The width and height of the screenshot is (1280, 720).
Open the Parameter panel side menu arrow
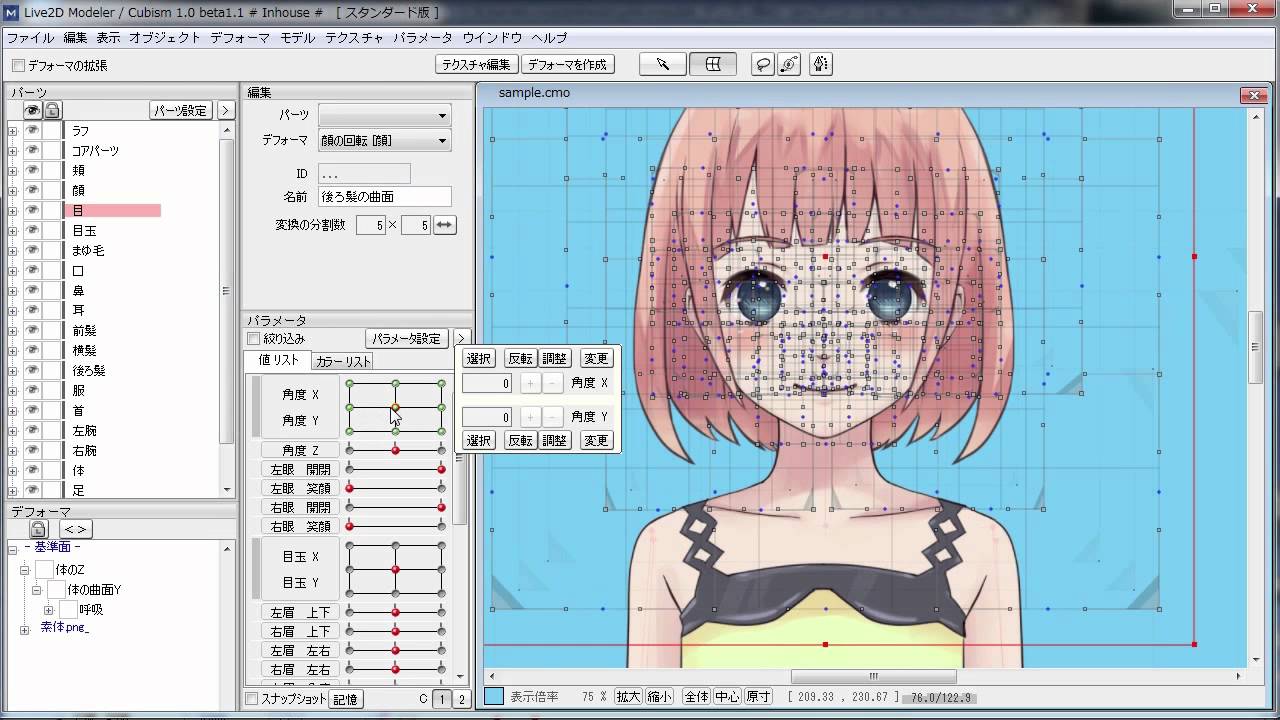(x=461, y=338)
